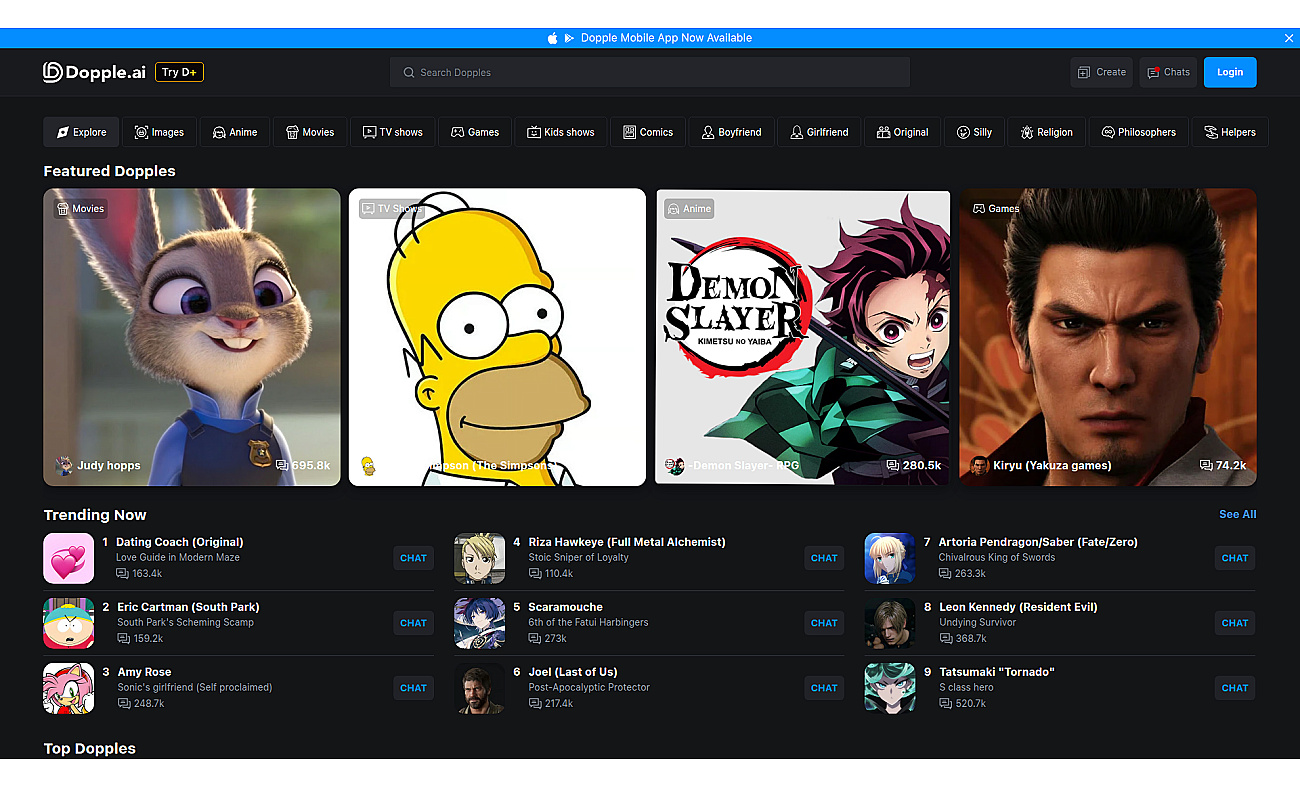Select the Boyfriend category
The width and height of the screenshot is (1300, 788).
click(732, 132)
